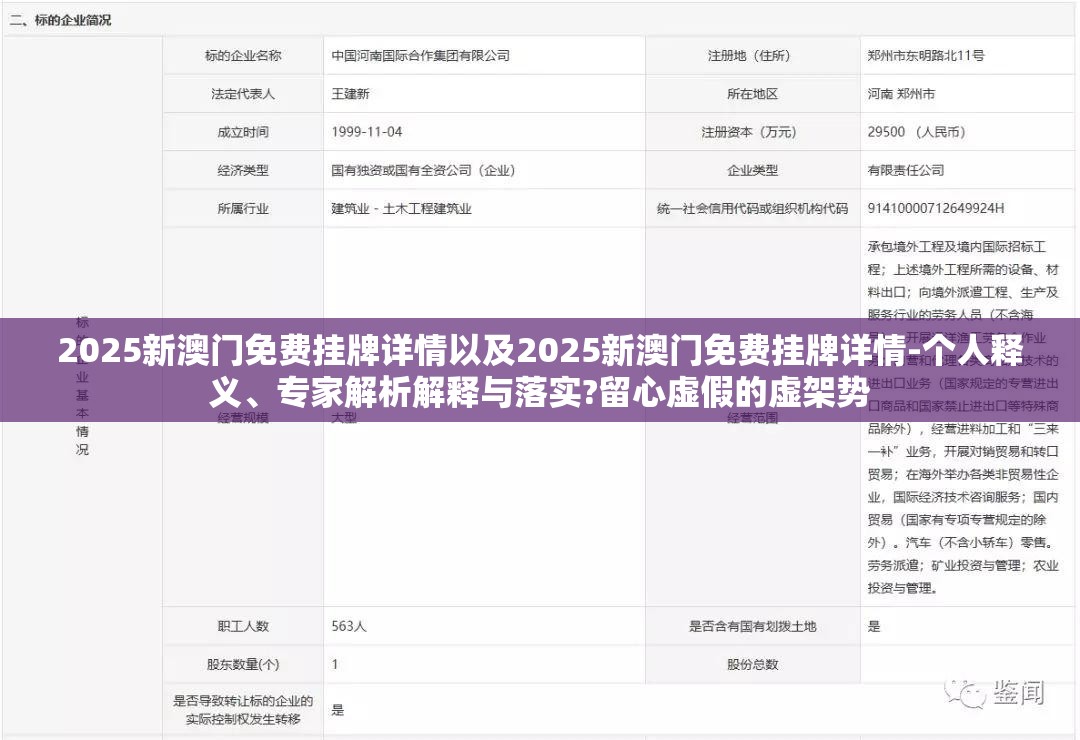The image size is (1080, 740).
Task: Select the shareholder count 1
Action: coord(335,664)
